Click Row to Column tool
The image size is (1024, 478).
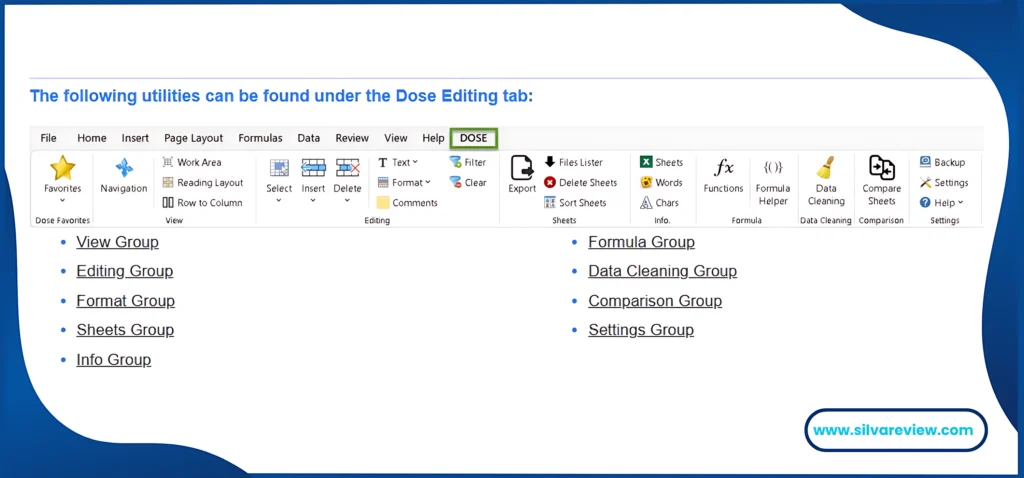[202, 203]
